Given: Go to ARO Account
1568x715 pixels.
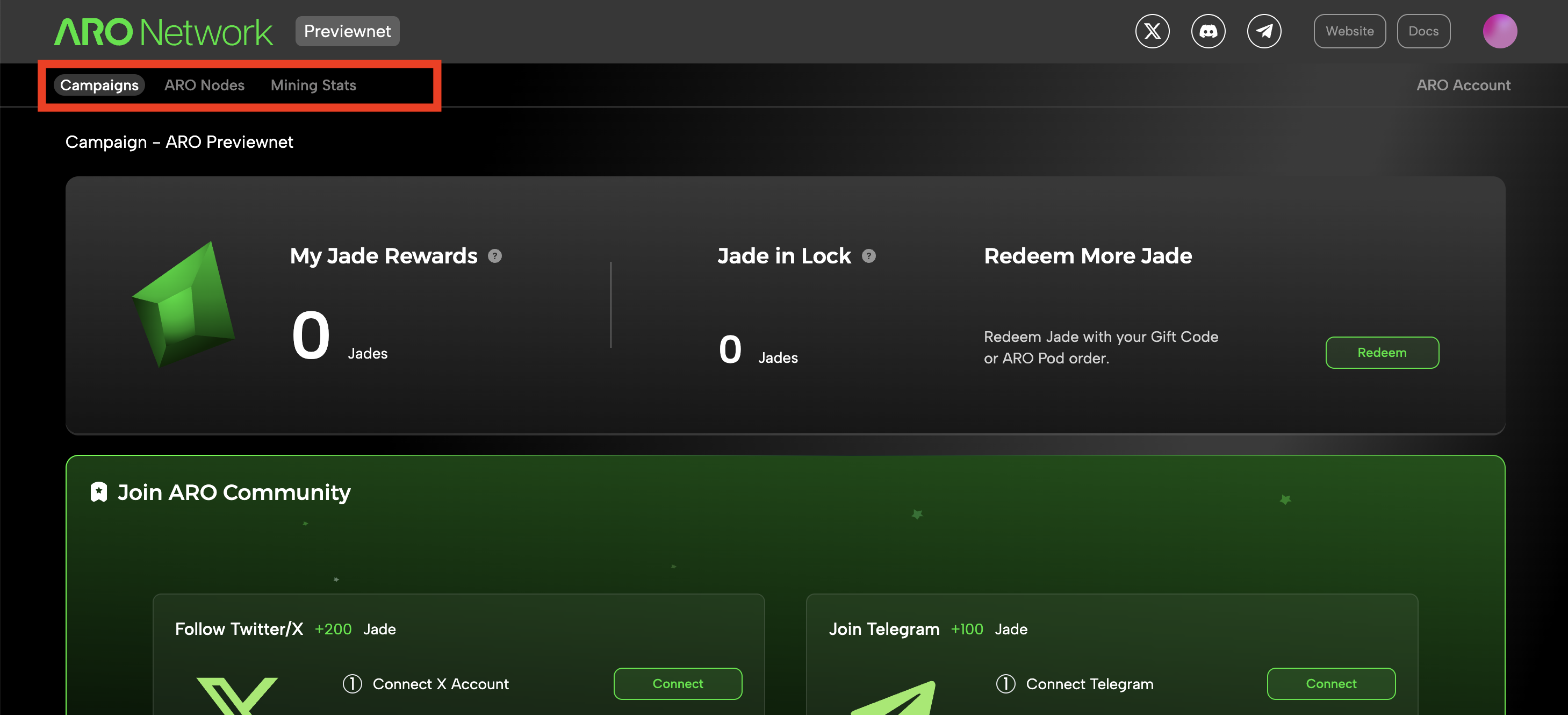Looking at the screenshot, I should tap(1463, 85).
